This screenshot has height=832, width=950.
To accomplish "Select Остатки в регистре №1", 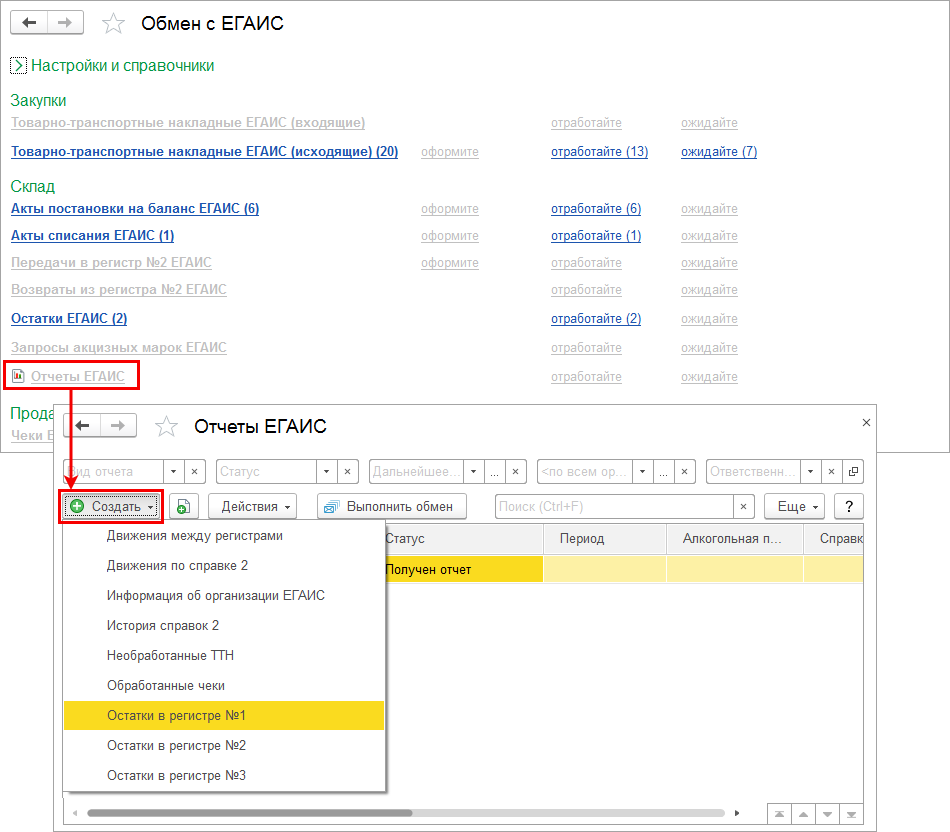I will [224, 716].
